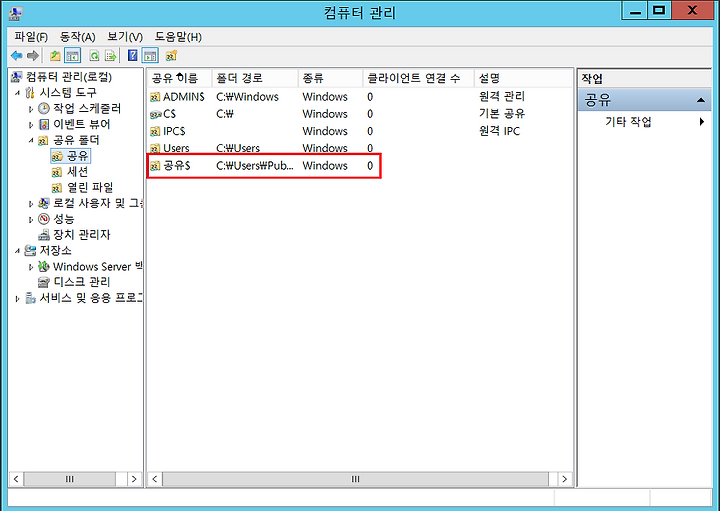Click the C$ share icon
The width and height of the screenshot is (720, 511).
[x=155, y=114]
